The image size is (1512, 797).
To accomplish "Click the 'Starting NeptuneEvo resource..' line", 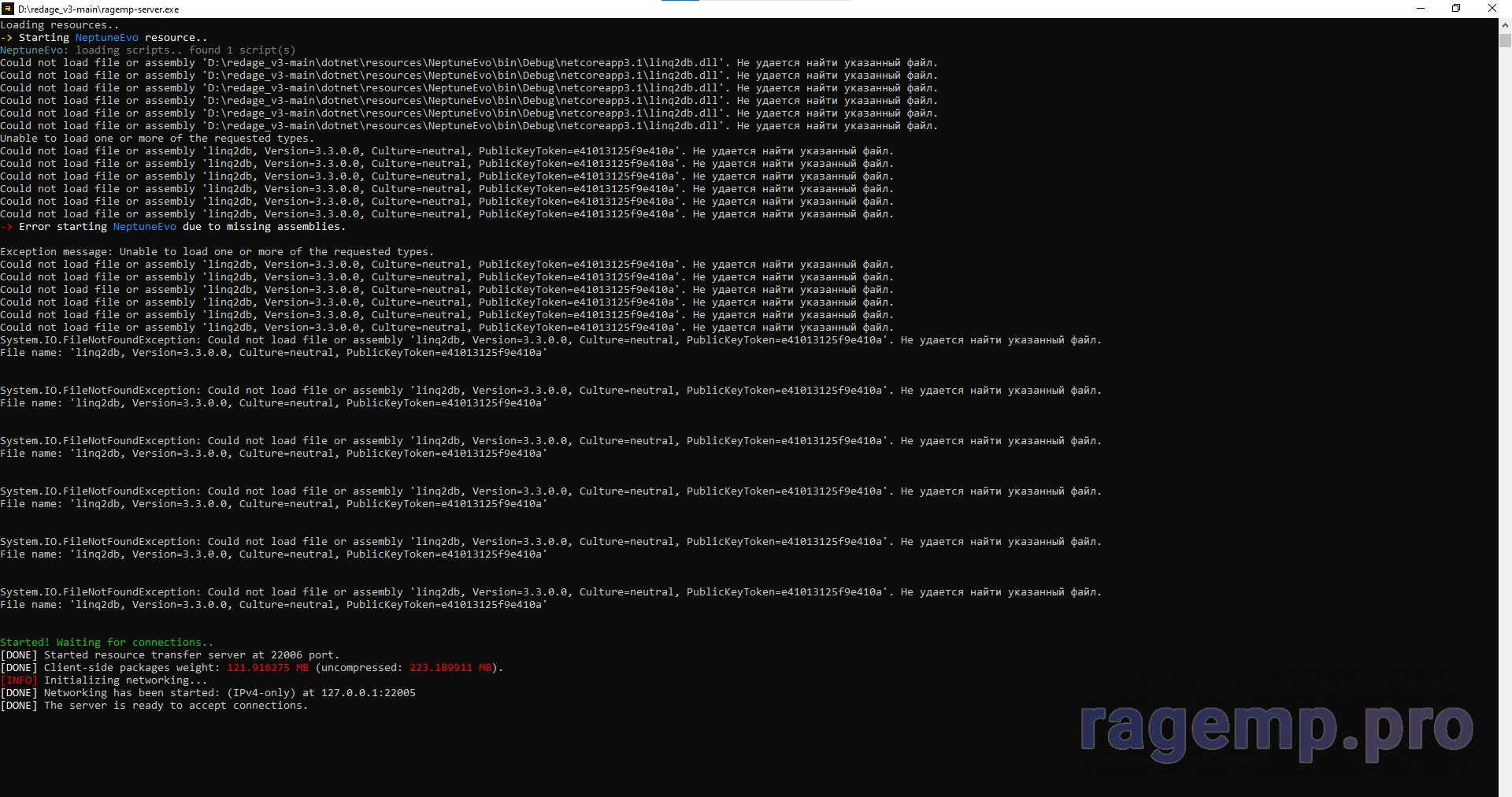I will [104, 38].
